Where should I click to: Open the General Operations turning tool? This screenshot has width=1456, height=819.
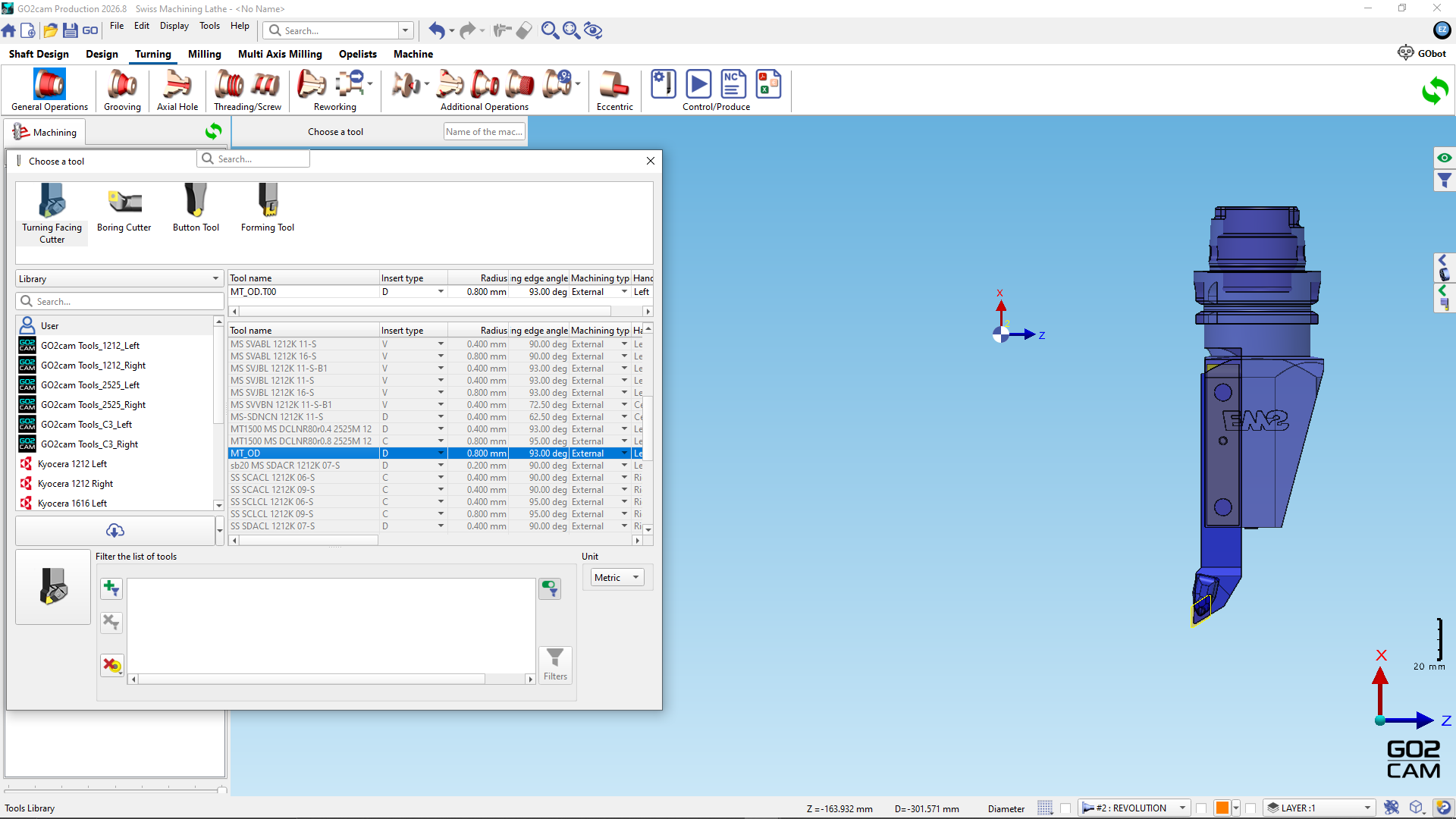49,90
